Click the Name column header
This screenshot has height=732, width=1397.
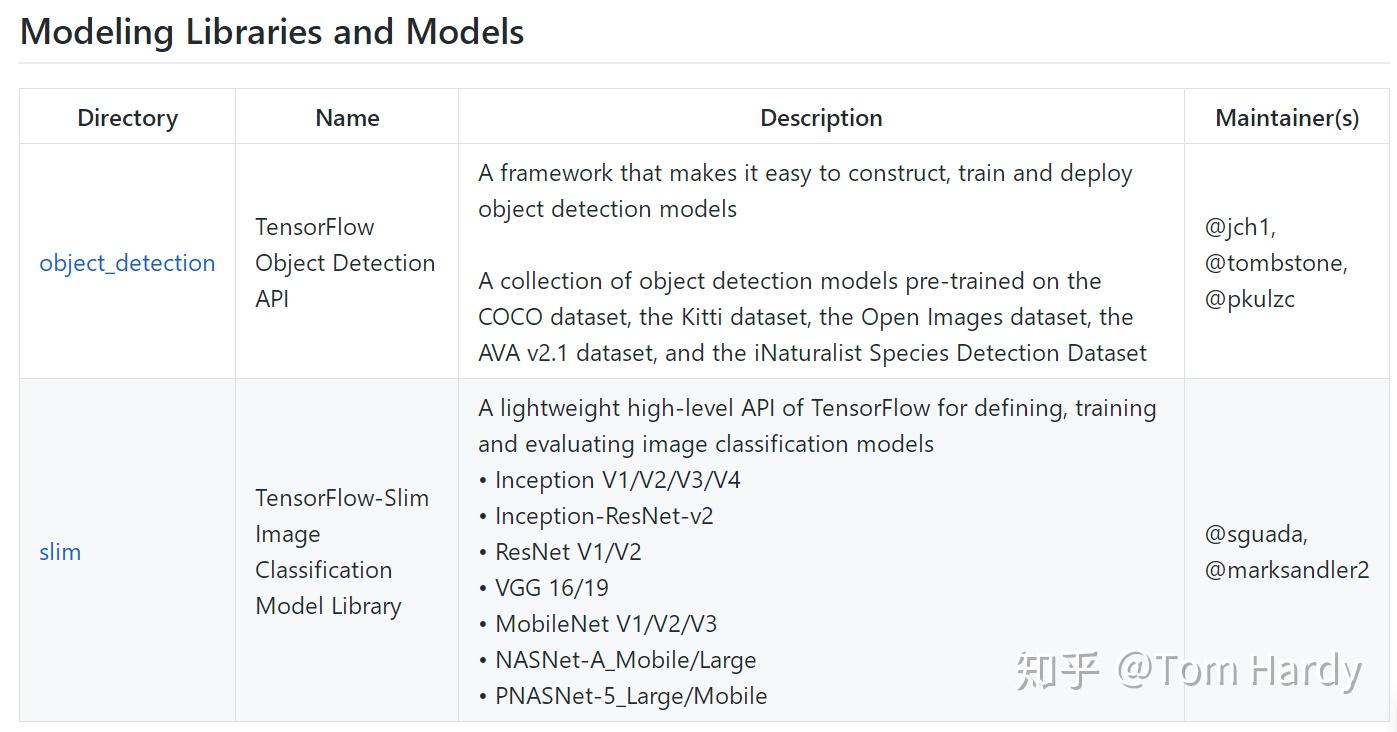pyautogui.click(x=347, y=118)
